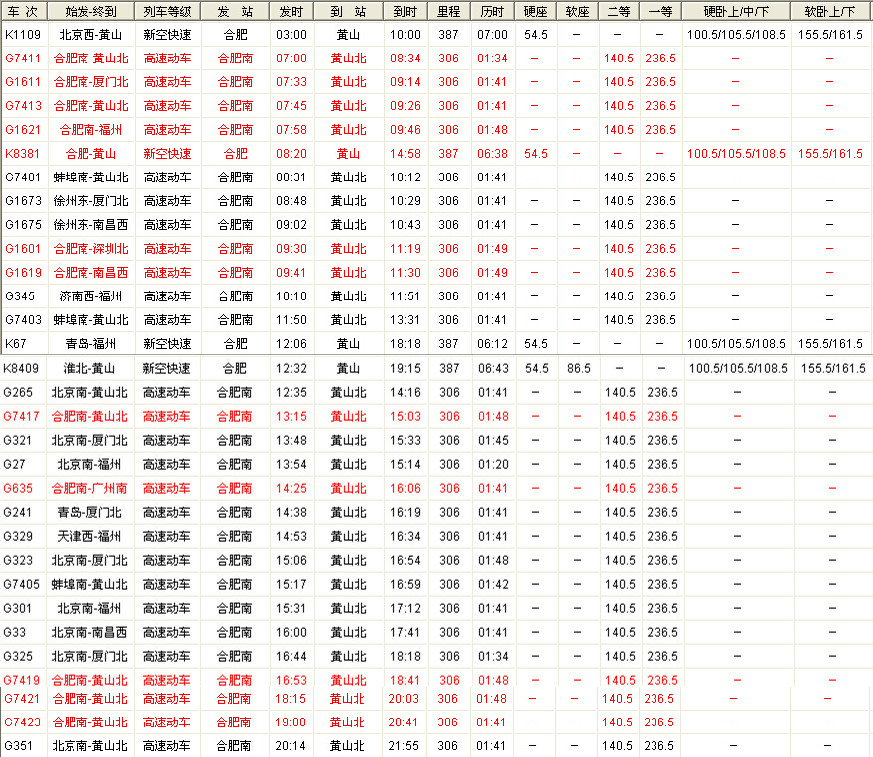This screenshot has width=873, height=757.
Task: Click train number K8381
Action: 23,154
